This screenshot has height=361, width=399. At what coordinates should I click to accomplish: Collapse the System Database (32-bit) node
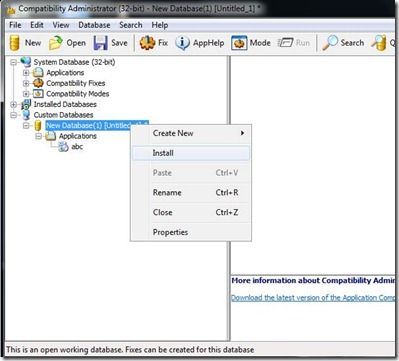pos(13,62)
